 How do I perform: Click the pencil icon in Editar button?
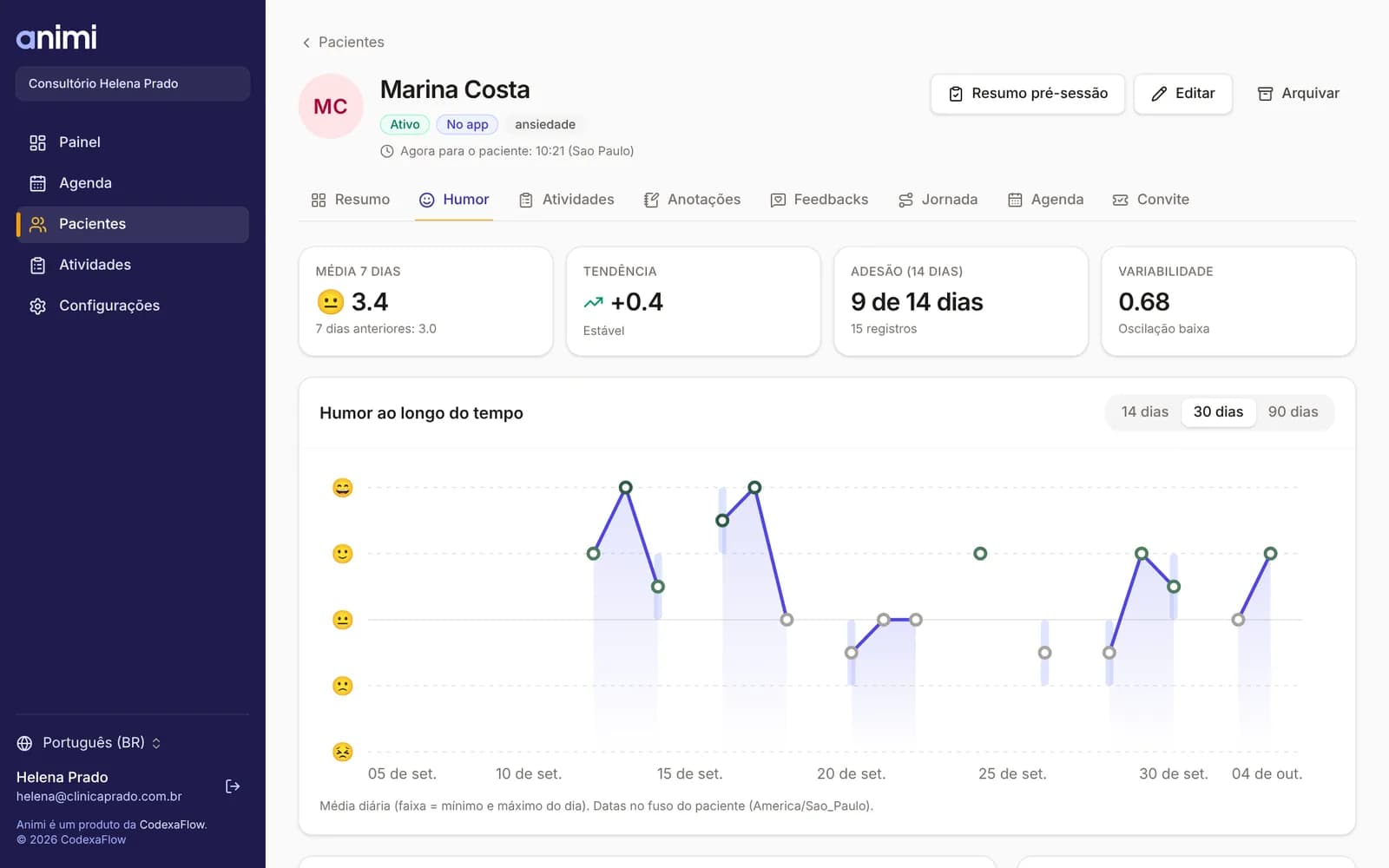click(x=1159, y=94)
